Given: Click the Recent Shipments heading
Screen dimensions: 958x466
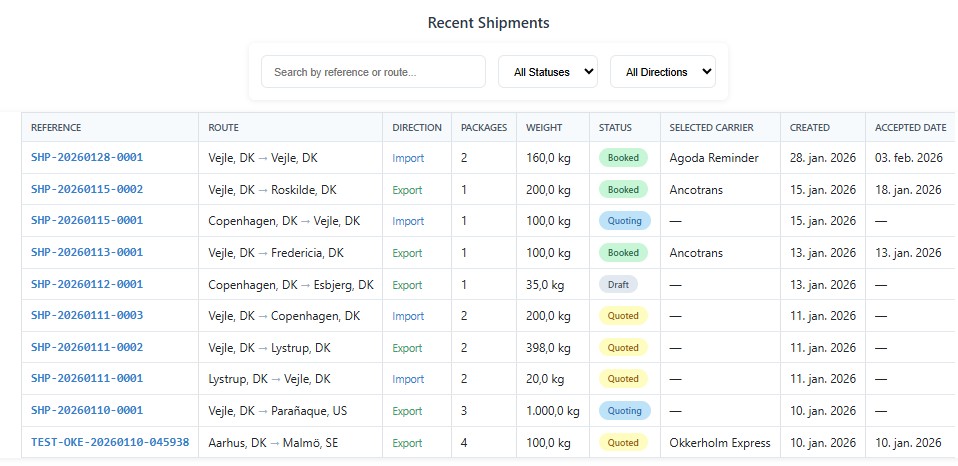Looking at the screenshot, I should tap(488, 23).
